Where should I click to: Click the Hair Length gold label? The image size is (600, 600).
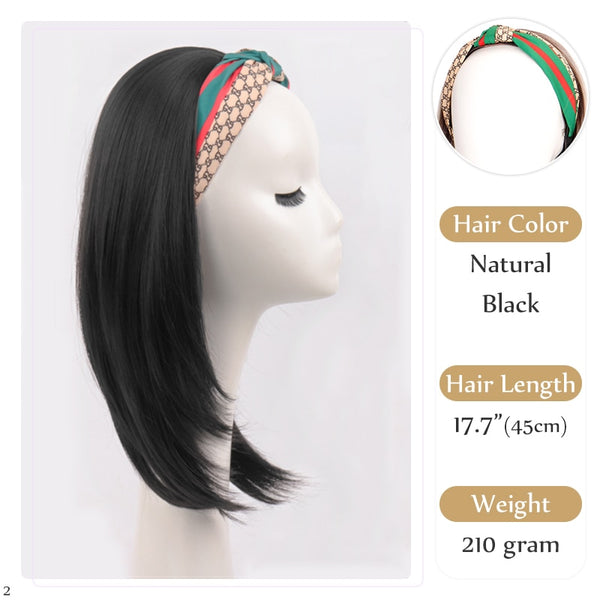point(510,383)
